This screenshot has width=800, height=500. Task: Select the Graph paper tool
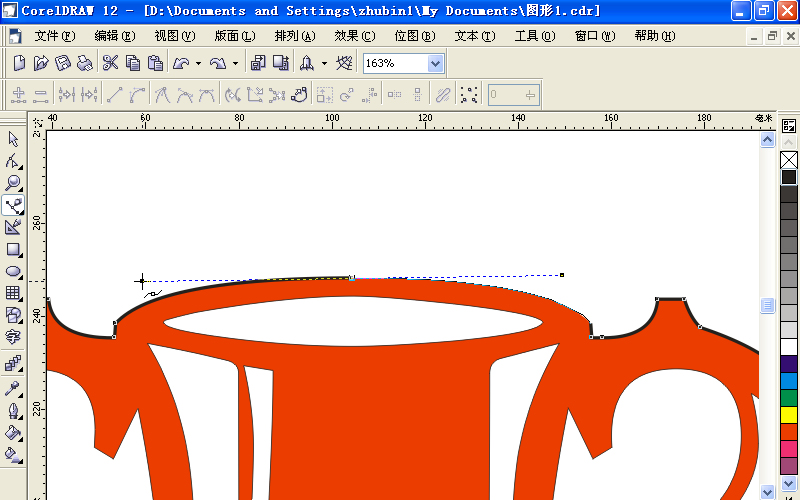(x=13, y=293)
